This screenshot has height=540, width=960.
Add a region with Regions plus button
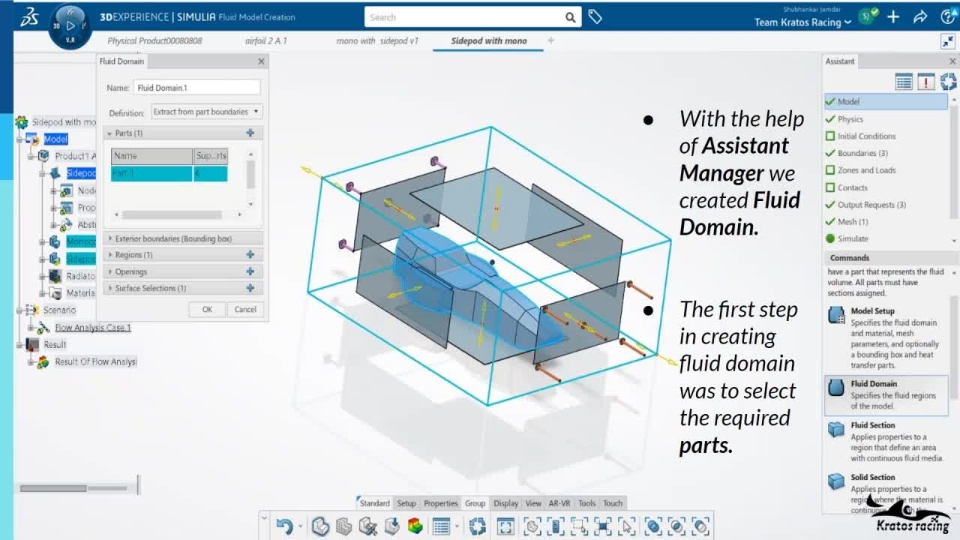[250, 255]
